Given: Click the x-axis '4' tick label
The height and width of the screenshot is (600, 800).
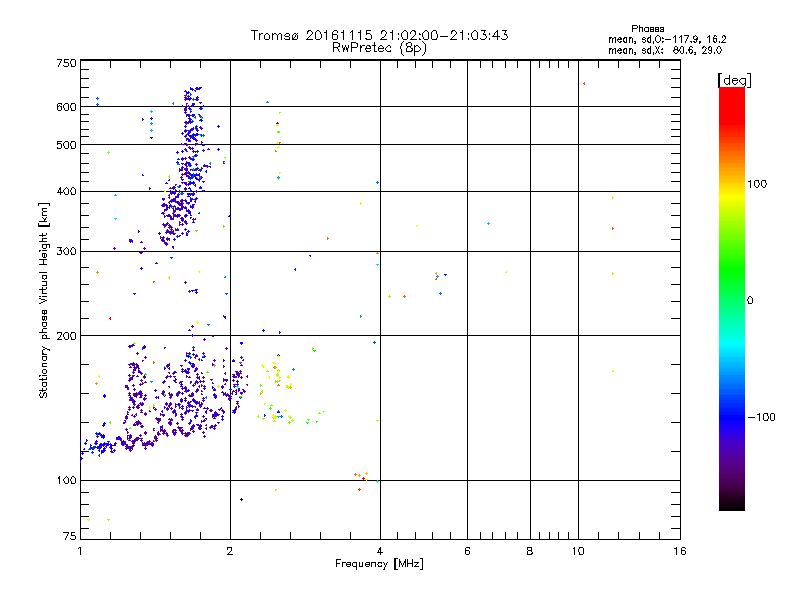Looking at the screenshot, I should coord(380,551).
